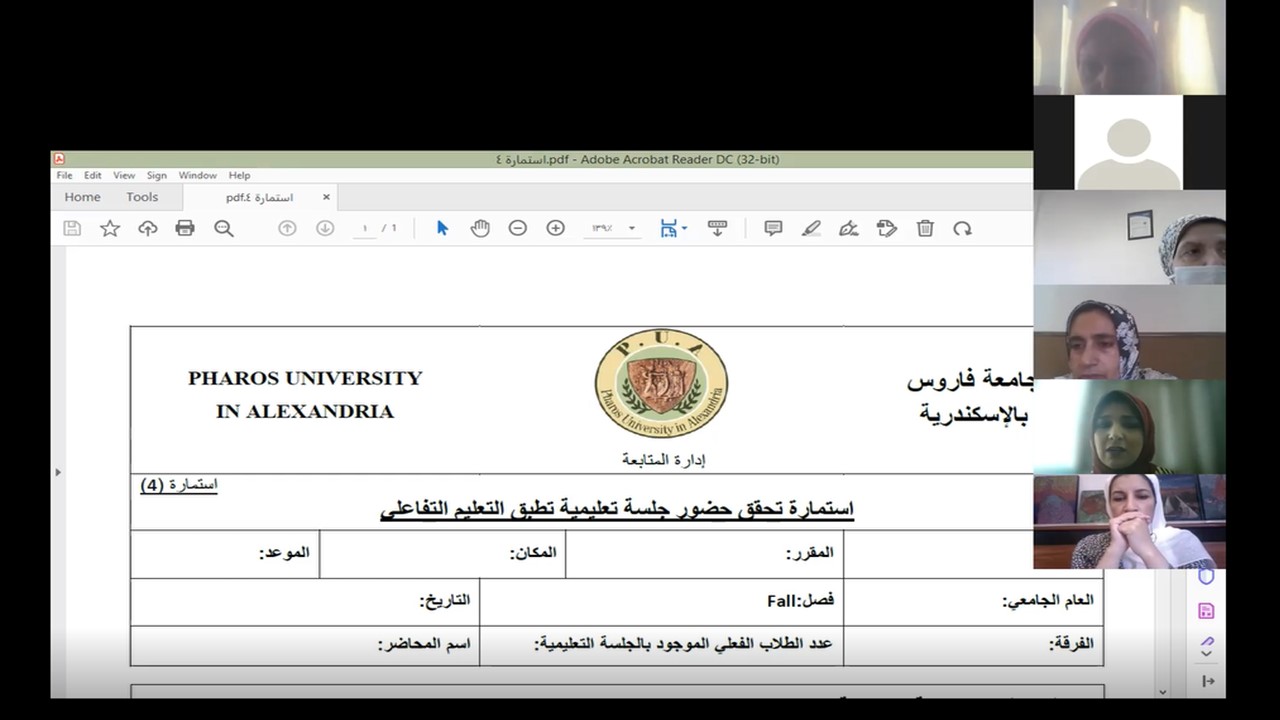
Task: Add a comment sticky note
Action: [773, 228]
